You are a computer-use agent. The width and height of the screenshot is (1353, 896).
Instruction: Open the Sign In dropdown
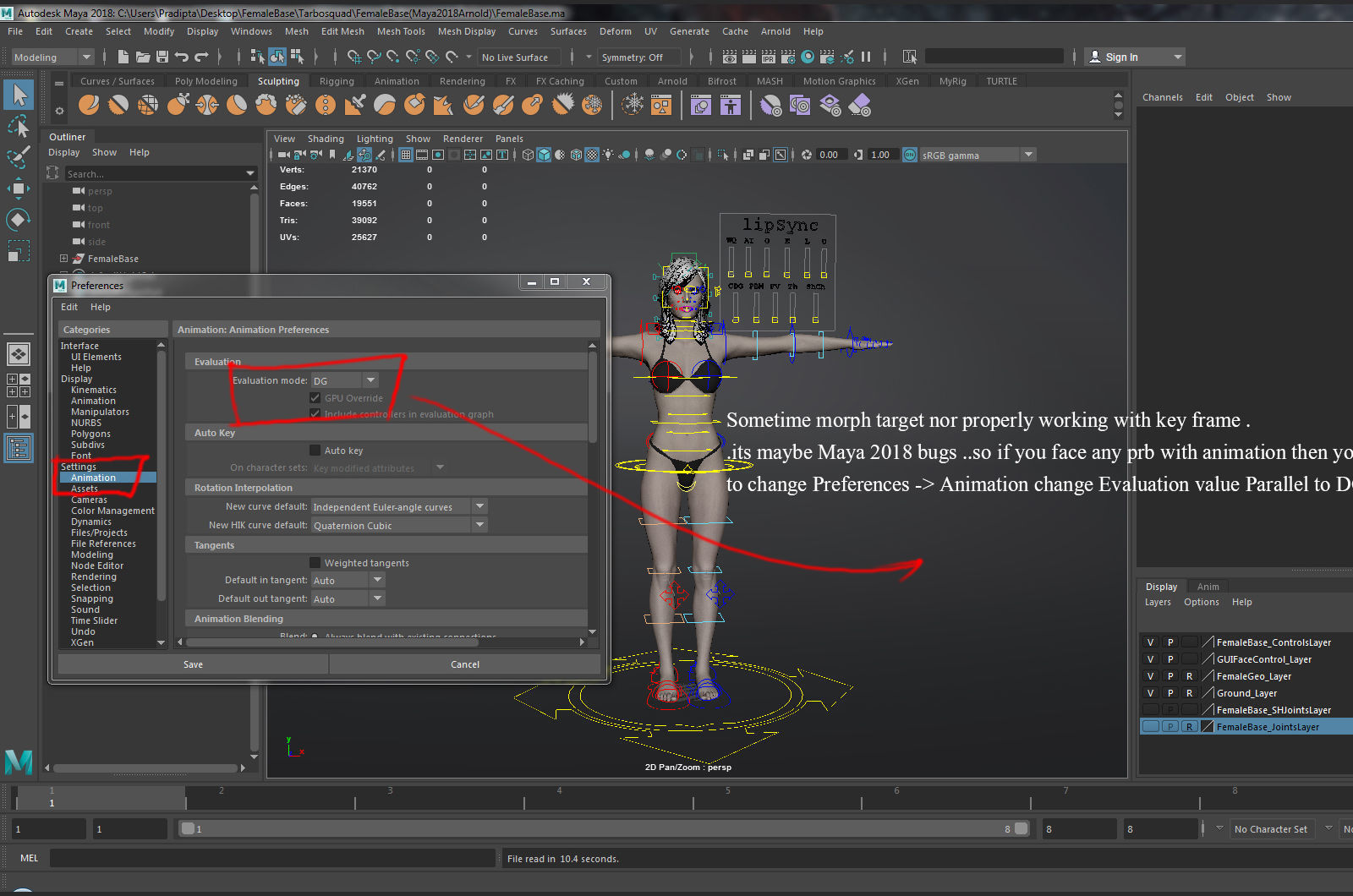1134,57
